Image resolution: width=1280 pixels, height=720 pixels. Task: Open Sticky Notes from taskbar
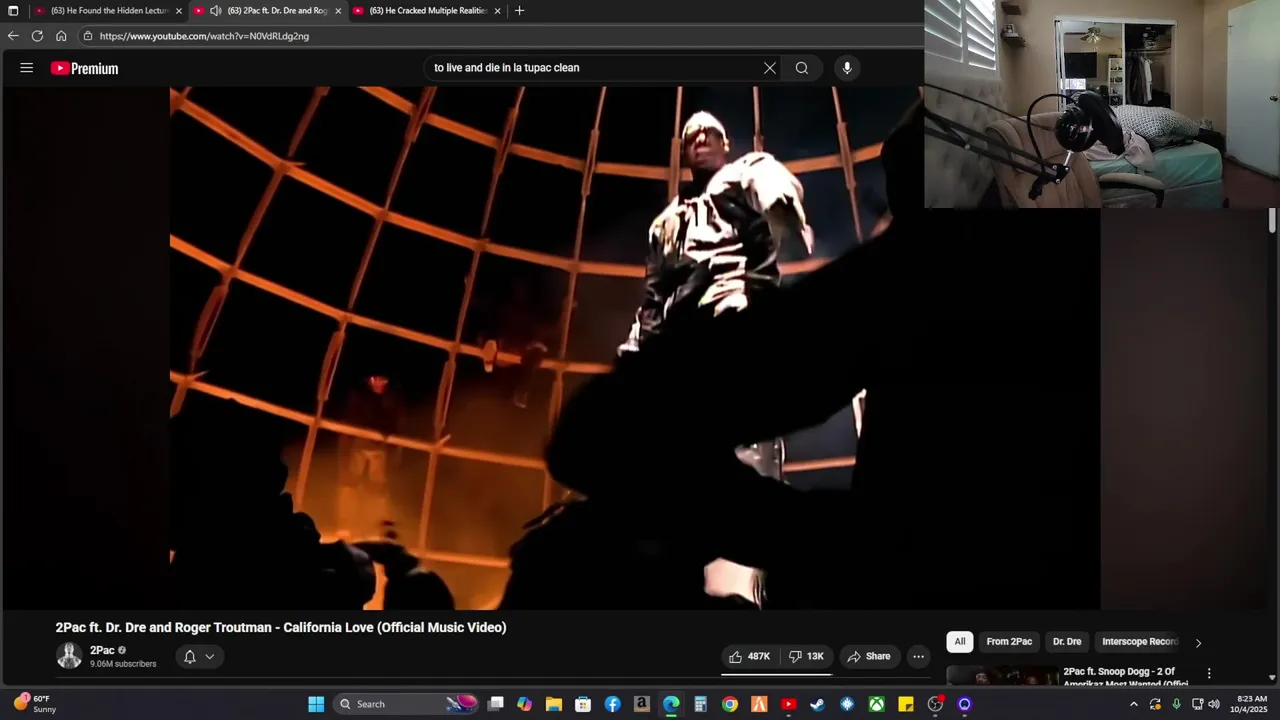click(x=905, y=704)
